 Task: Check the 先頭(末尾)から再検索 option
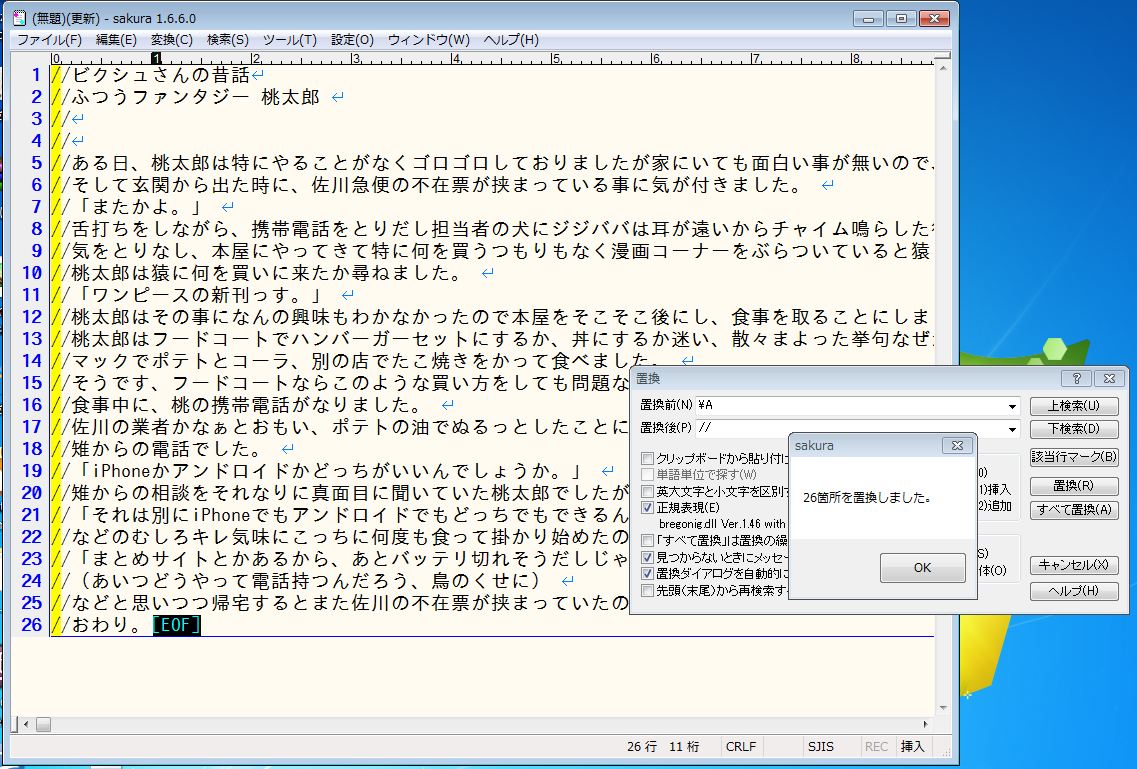click(648, 590)
